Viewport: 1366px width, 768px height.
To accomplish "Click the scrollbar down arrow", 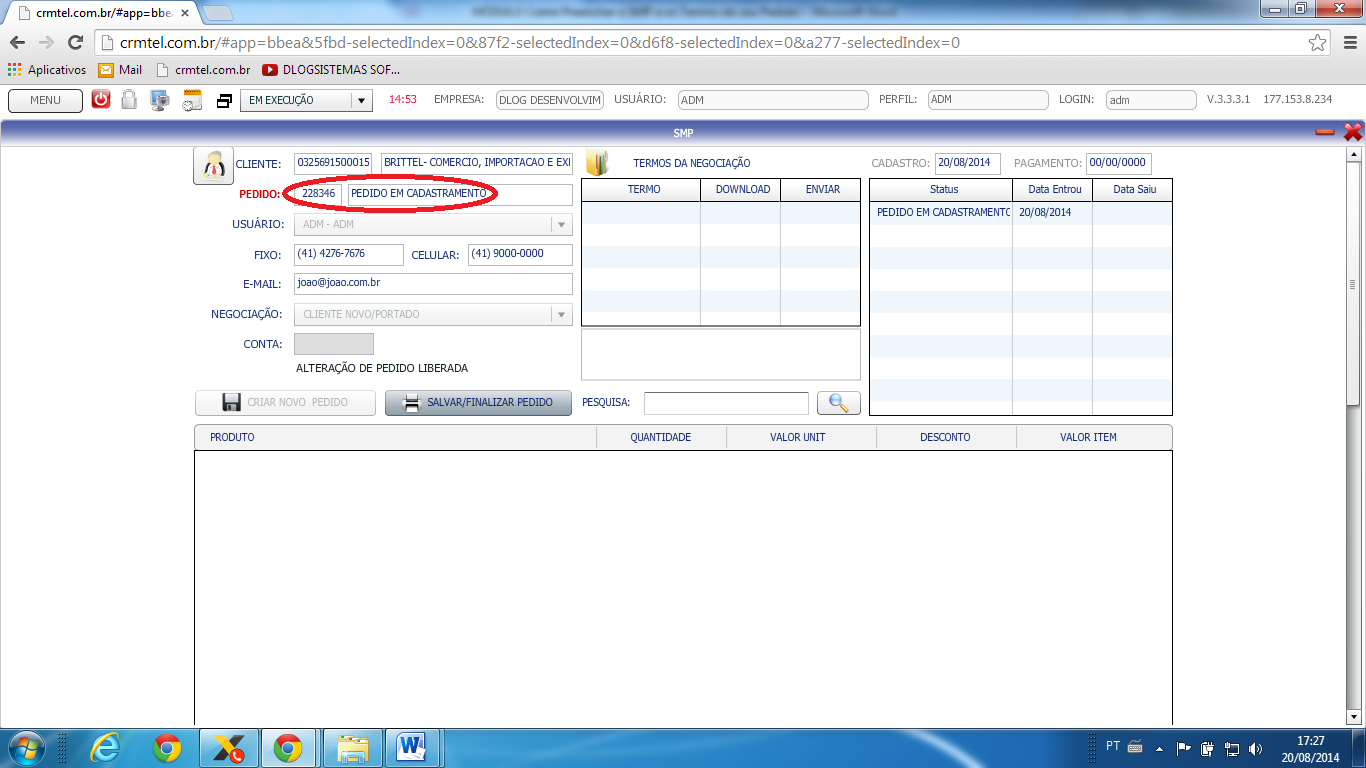I will pyautogui.click(x=1354, y=717).
